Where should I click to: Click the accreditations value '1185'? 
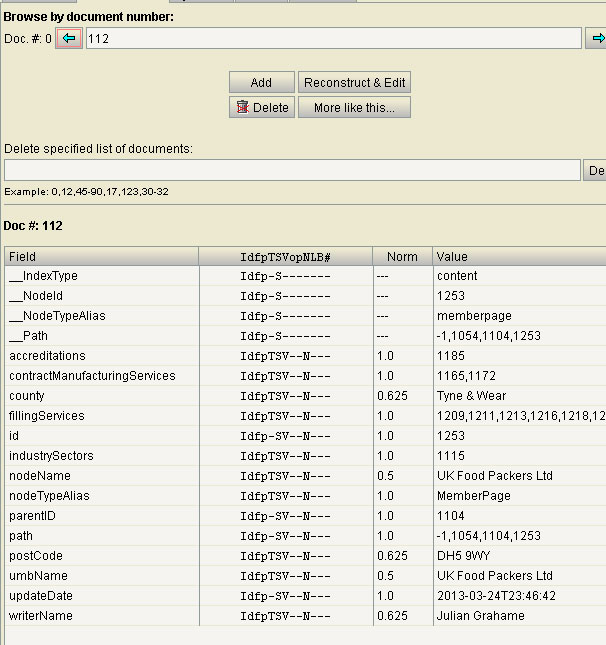451,356
